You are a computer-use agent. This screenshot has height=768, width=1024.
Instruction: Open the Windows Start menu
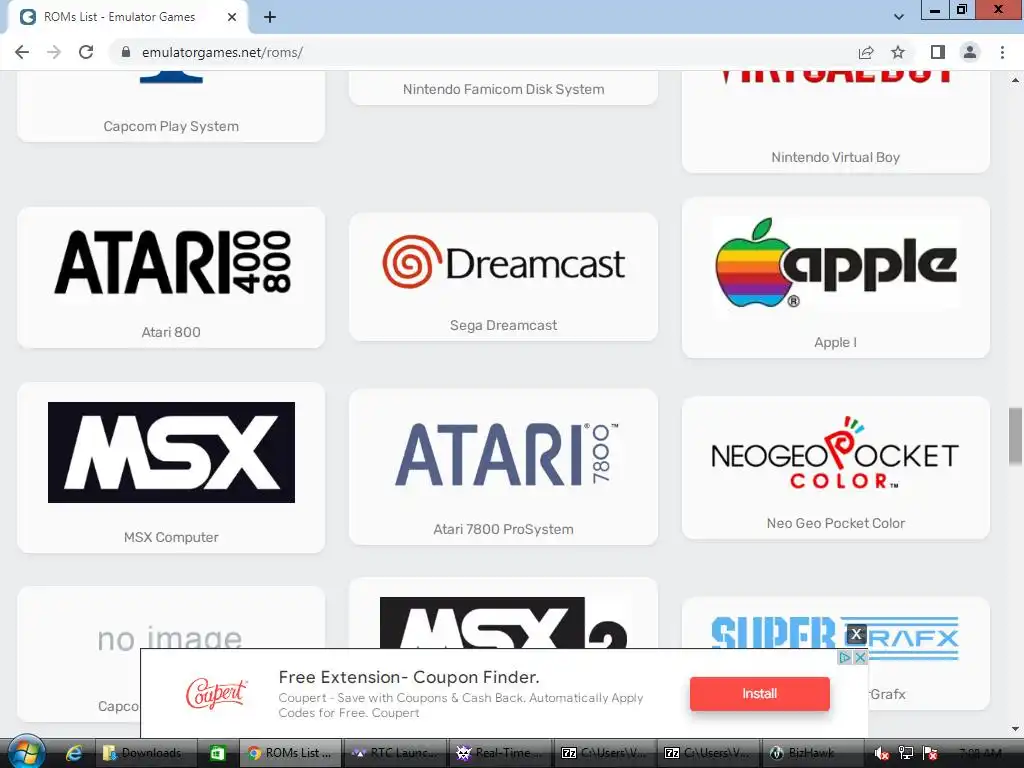click(25, 753)
